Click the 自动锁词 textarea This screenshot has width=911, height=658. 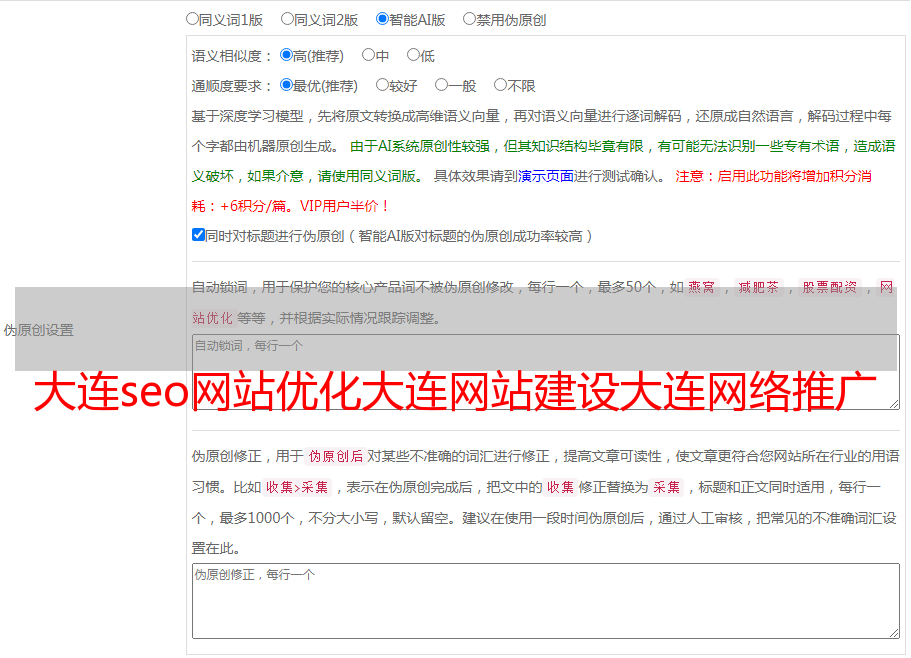(546, 372)
